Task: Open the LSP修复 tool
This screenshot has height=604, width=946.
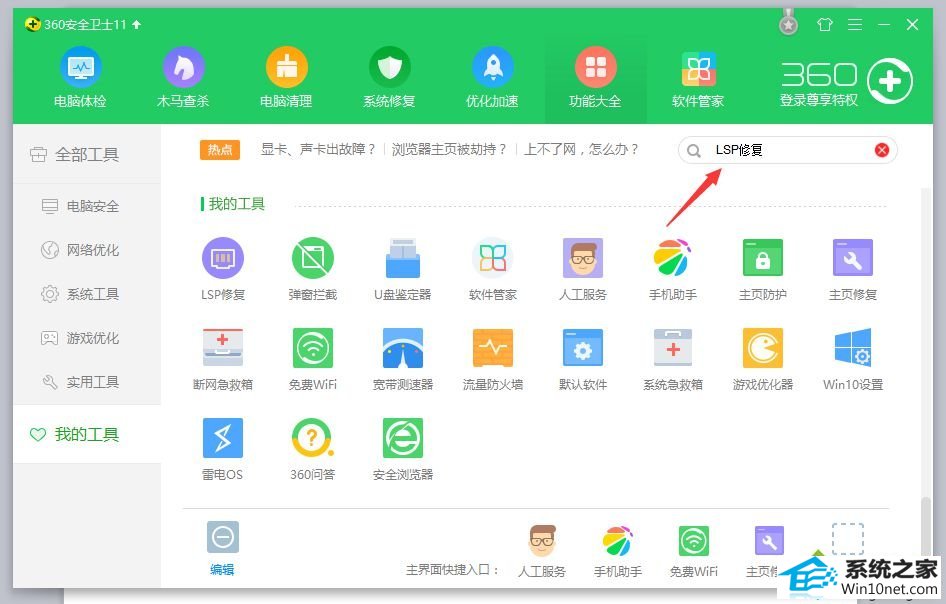Action: click(223, 269)
